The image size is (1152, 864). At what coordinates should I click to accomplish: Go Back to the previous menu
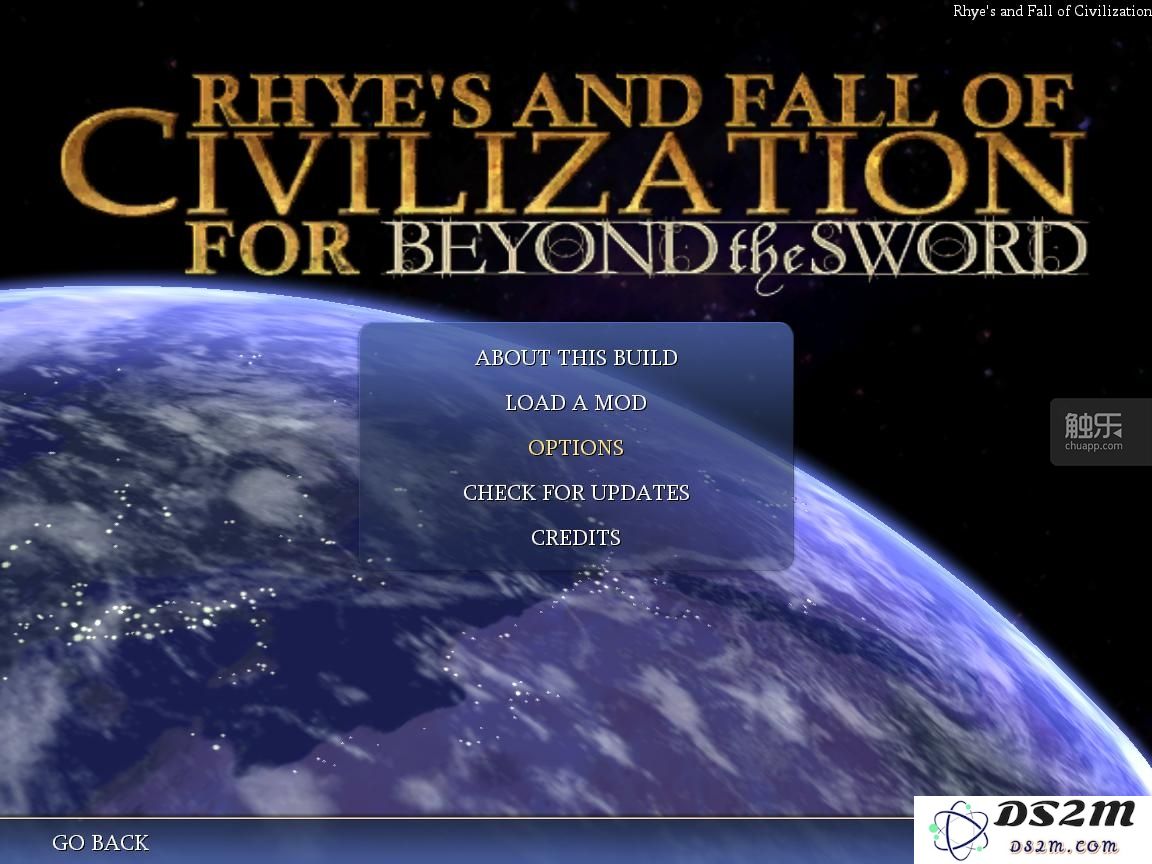pos(101,843)
